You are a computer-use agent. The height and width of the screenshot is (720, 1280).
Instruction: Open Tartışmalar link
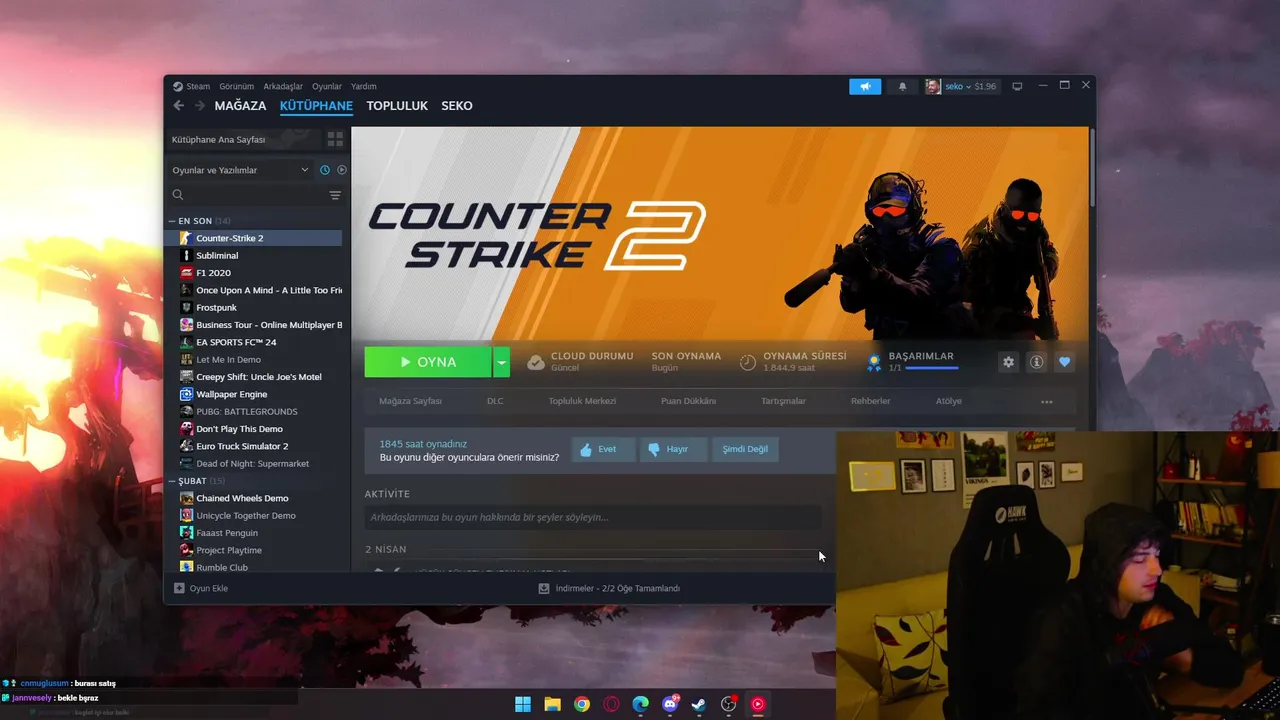[784, 401]
